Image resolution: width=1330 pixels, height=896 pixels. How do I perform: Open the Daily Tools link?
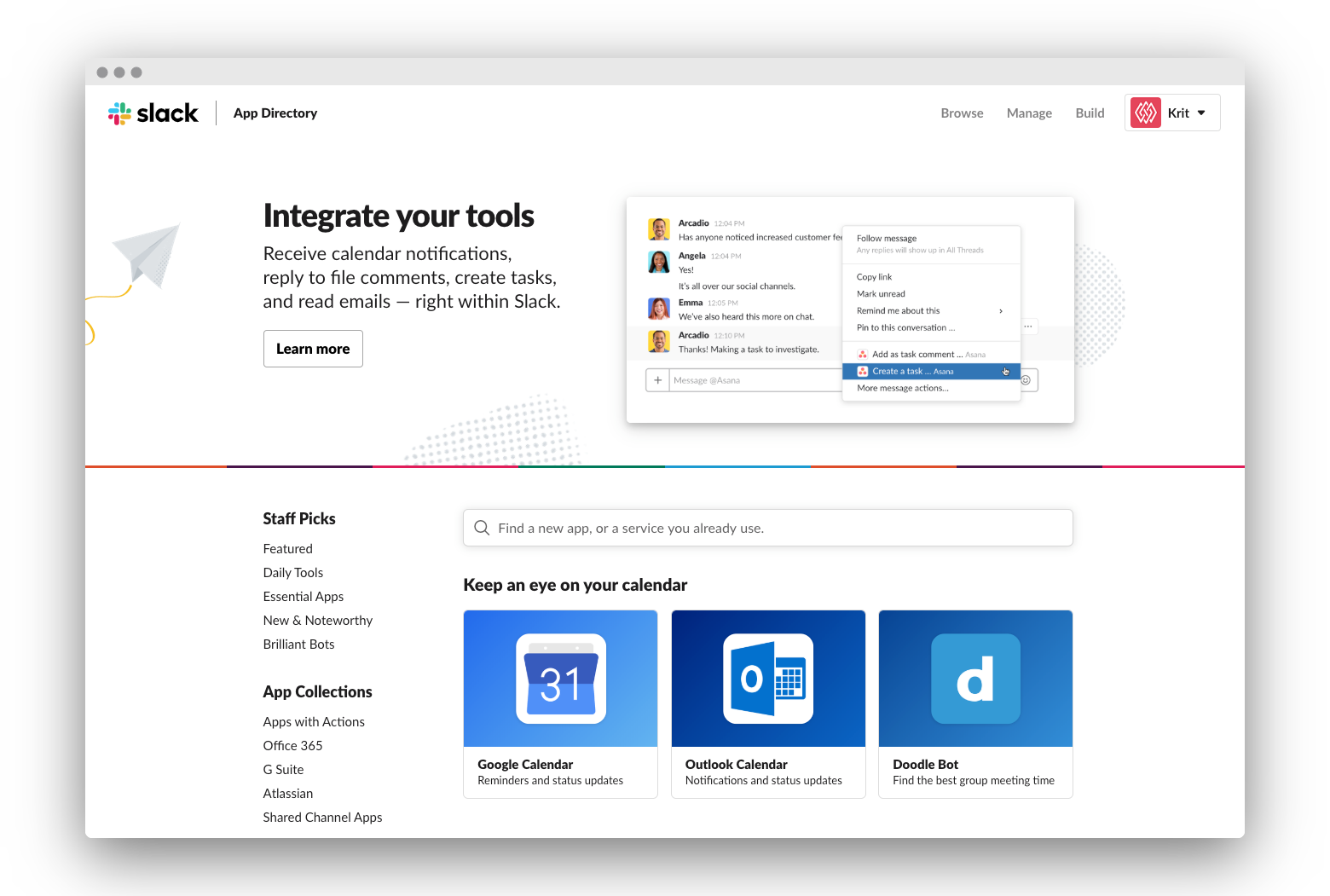(x=293, y=573)
